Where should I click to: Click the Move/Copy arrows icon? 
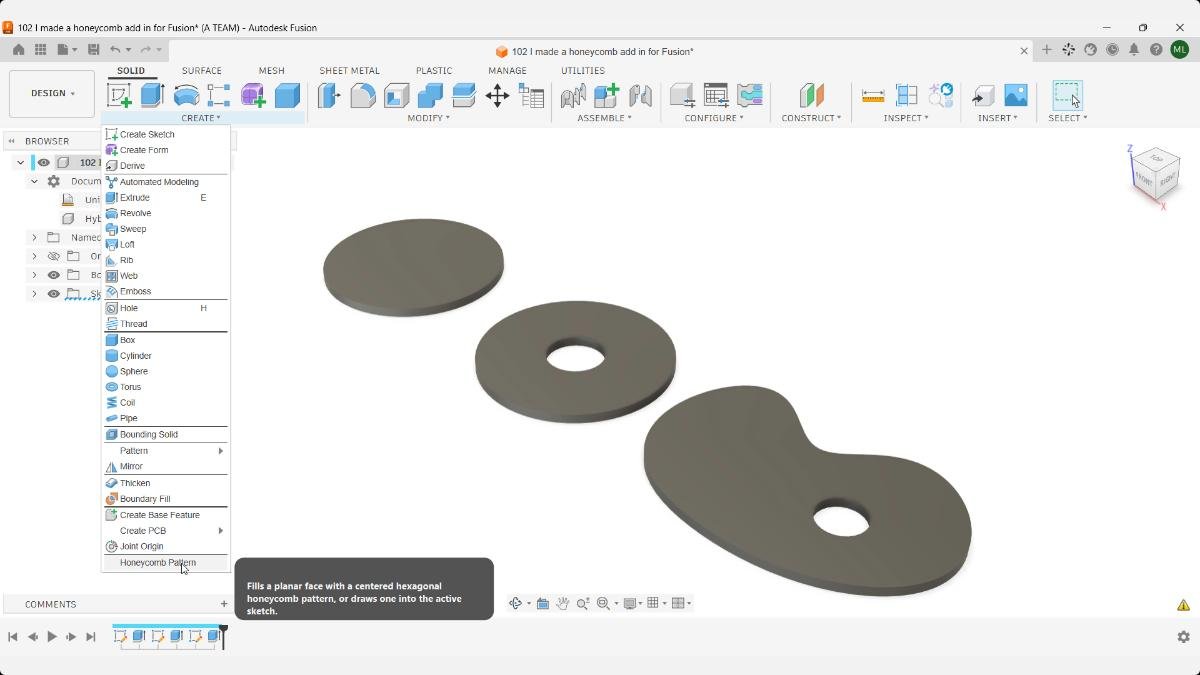[497, 95]
